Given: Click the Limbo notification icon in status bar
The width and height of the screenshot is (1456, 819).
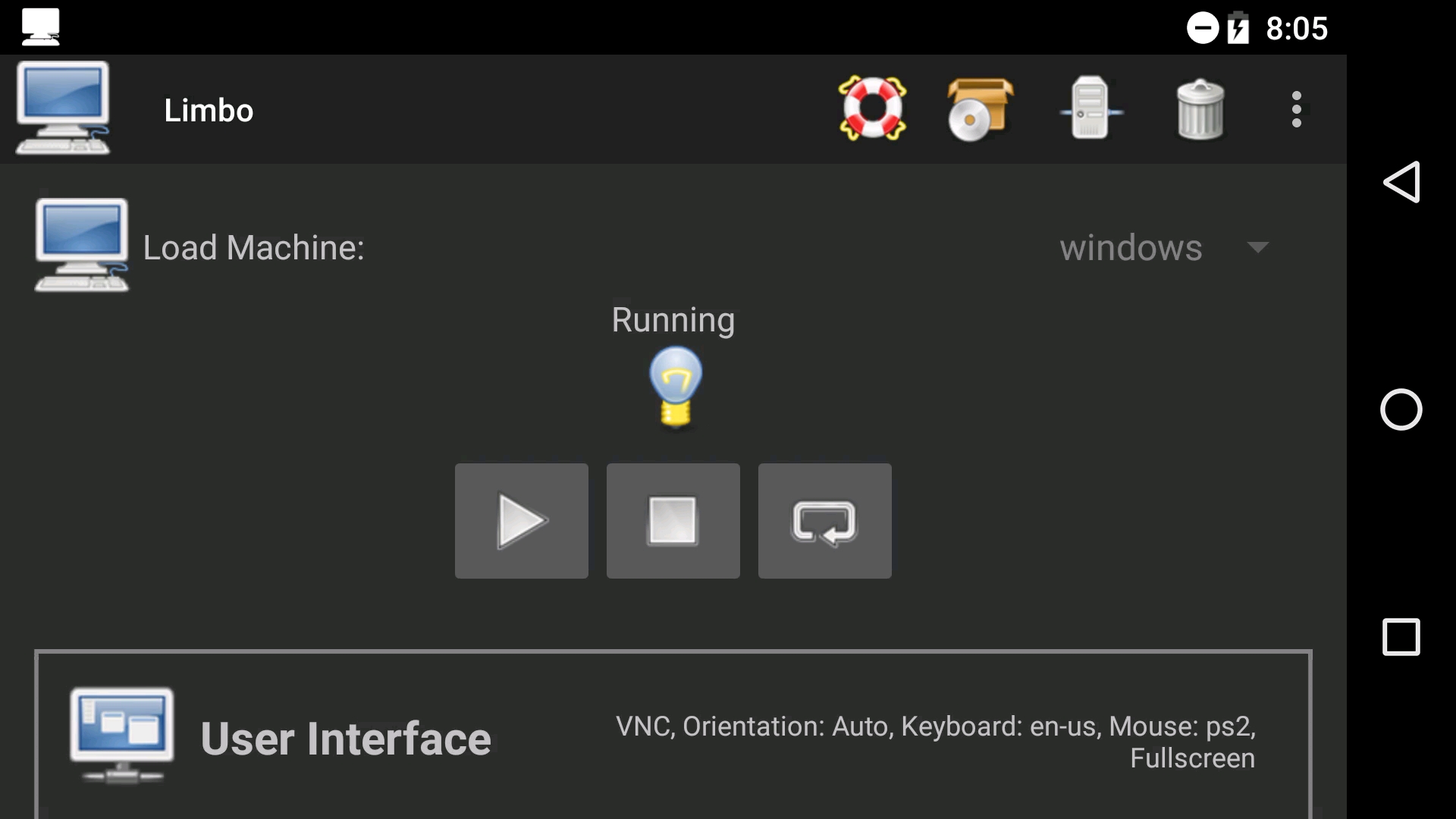Looking at the screenshot, I should click(41, 27).
